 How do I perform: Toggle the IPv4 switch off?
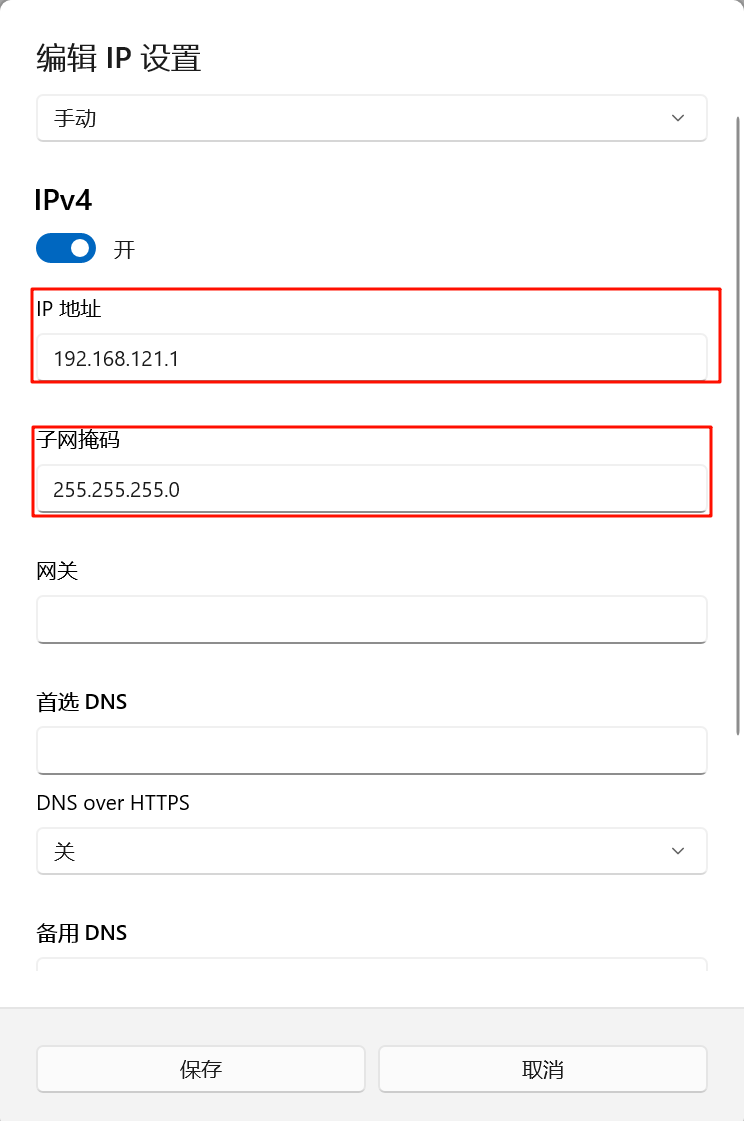65,248
